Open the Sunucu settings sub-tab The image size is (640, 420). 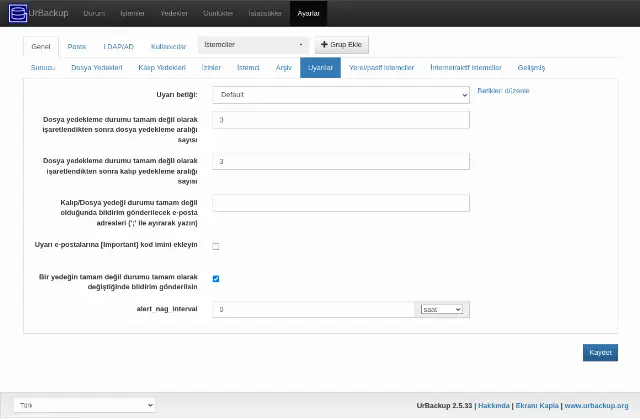pyautogui.click(x=43, y=68)
